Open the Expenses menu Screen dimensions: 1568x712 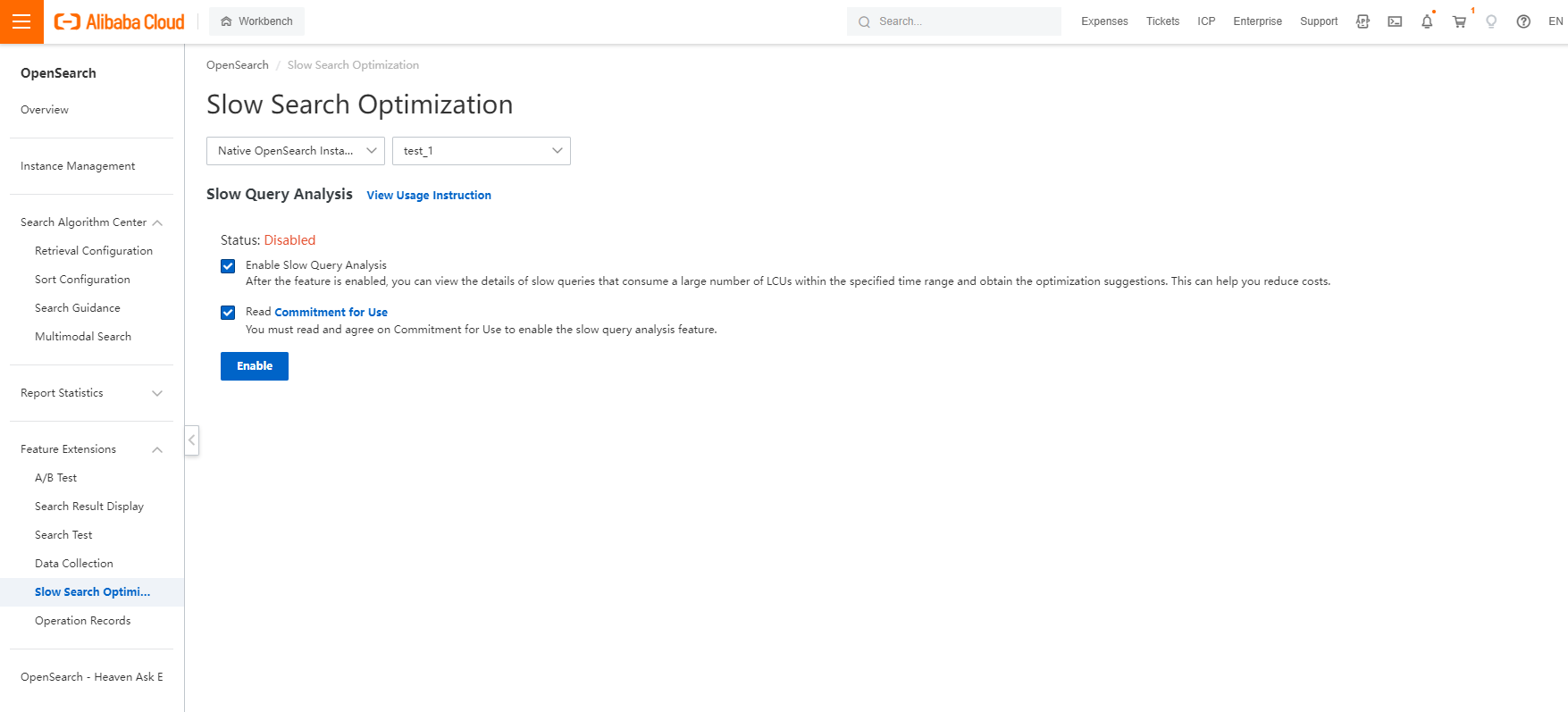point(1104,21)
